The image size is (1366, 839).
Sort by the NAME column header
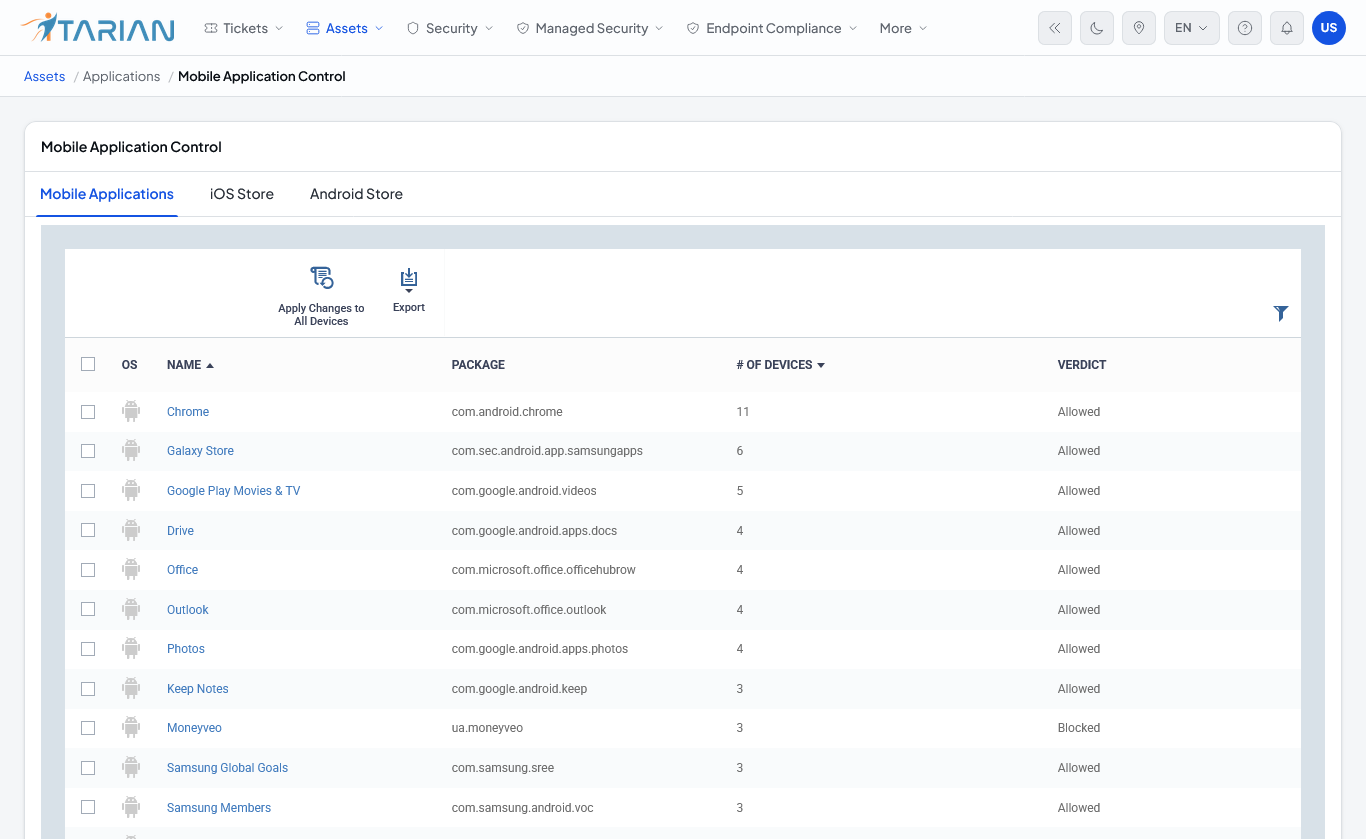(x=190, y=365)
